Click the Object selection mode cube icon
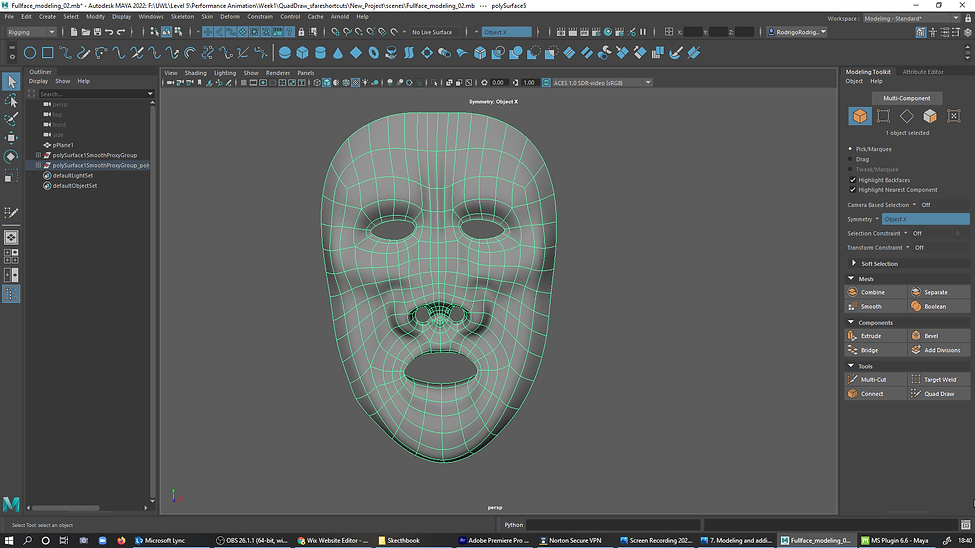This screenshot has height=548, width=975. (859, 116)
